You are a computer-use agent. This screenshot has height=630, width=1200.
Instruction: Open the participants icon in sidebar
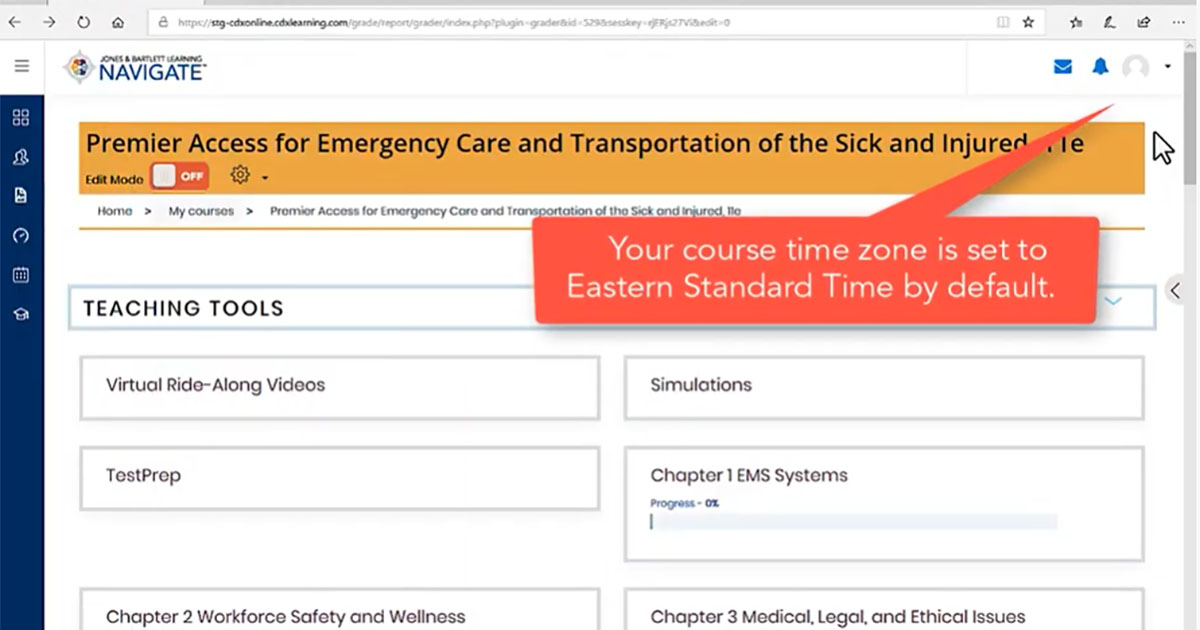[21, 157]
